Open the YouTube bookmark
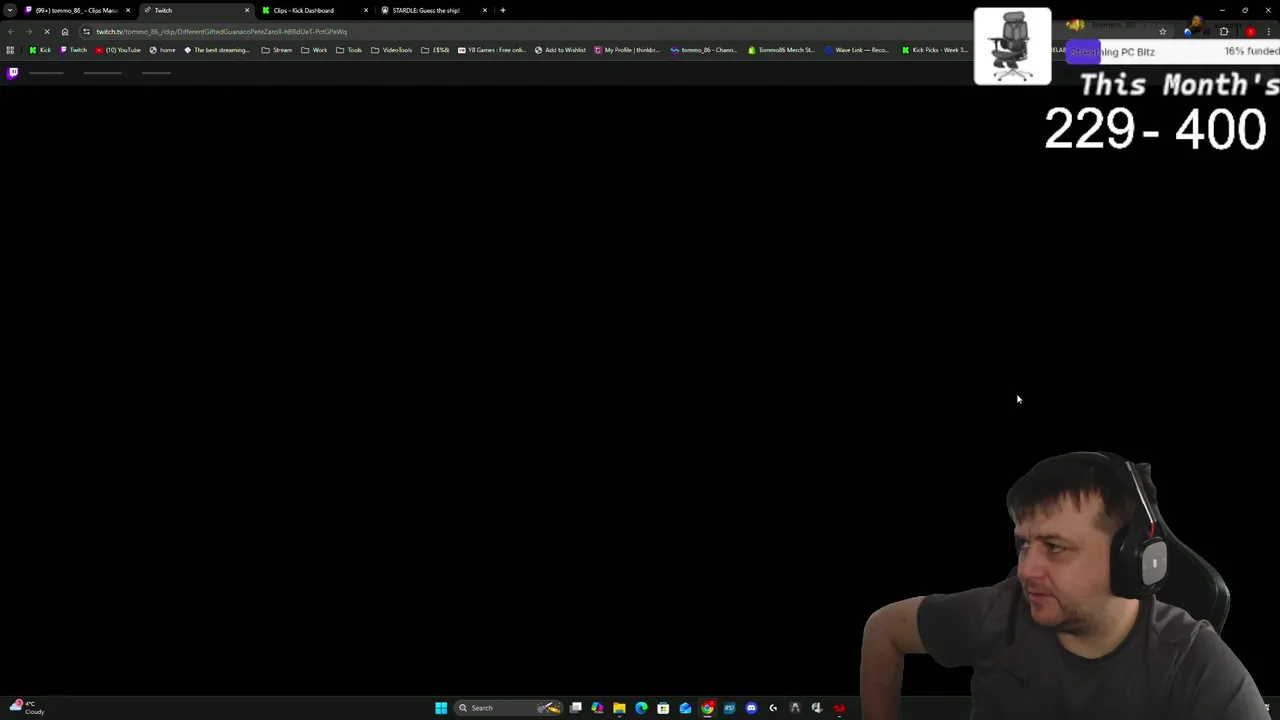Image resolution: width=1280 pixels, height=720 pixels. [x=119, y=50]
